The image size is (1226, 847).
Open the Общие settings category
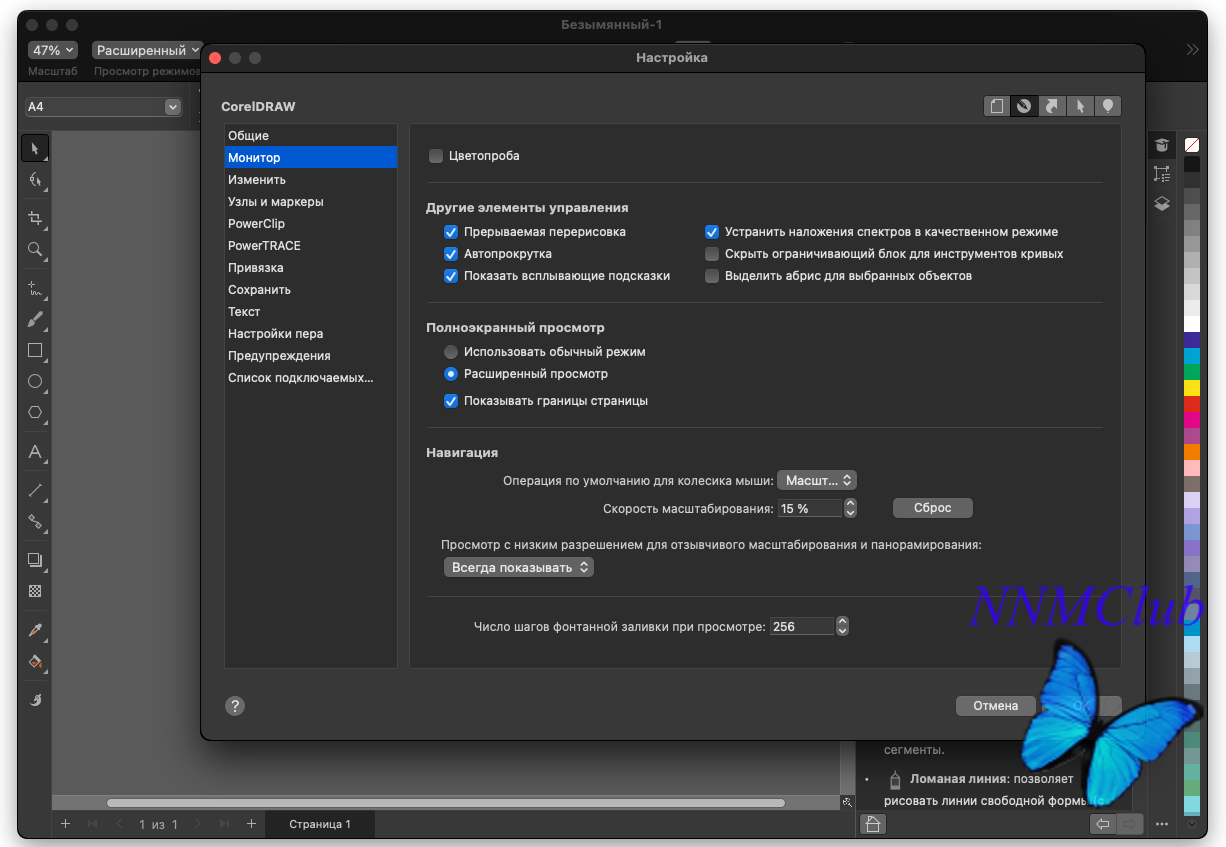click(x=311, y=136)
